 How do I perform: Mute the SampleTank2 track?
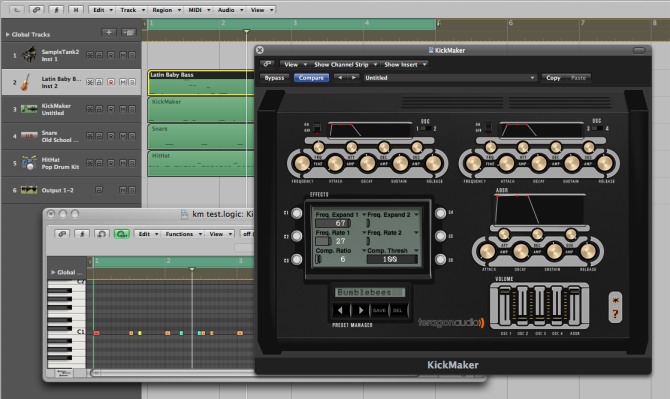[123, 55]
